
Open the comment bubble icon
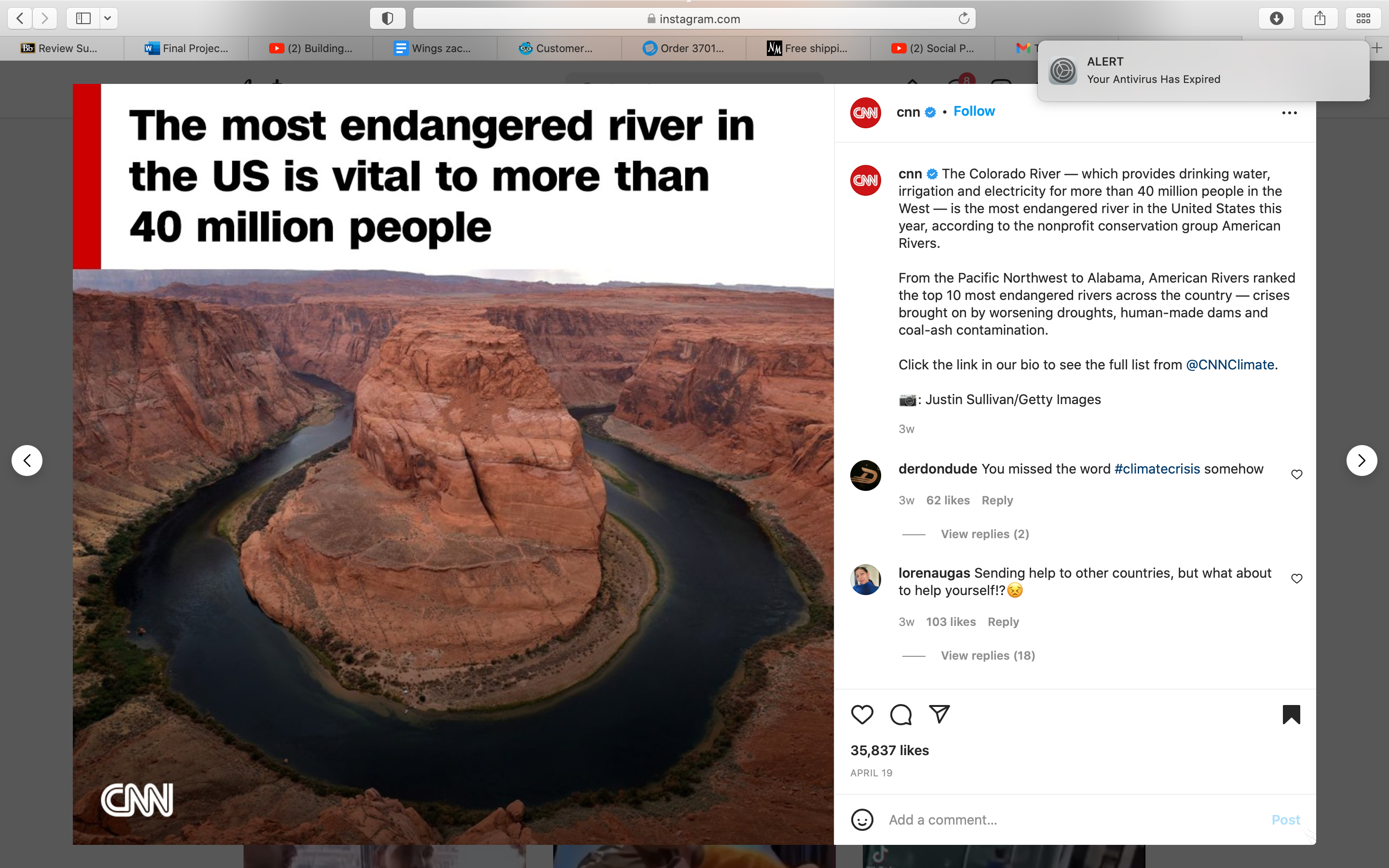[x=900, y=715]
